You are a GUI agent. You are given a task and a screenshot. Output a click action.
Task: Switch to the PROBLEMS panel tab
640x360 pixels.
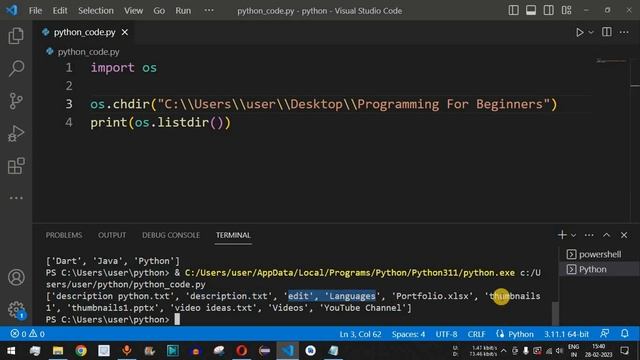(x=64, y=235)
